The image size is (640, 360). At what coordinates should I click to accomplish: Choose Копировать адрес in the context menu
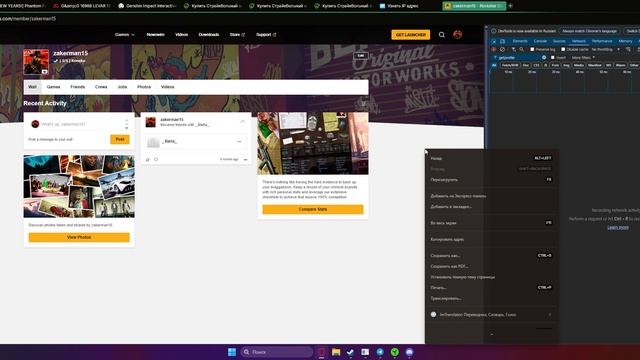point(491,239)
